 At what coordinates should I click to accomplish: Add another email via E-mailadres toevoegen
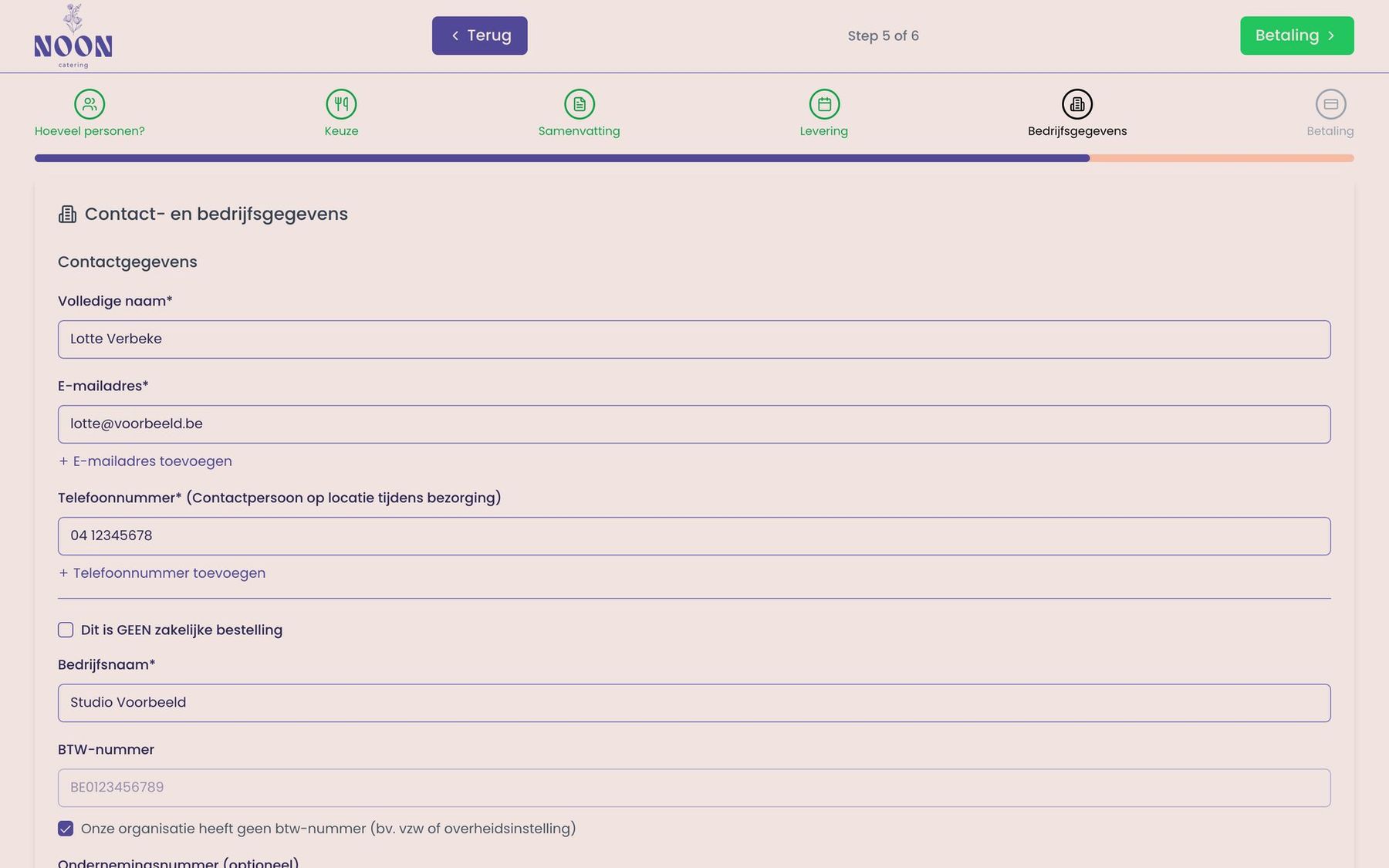(x=145, y=461)
